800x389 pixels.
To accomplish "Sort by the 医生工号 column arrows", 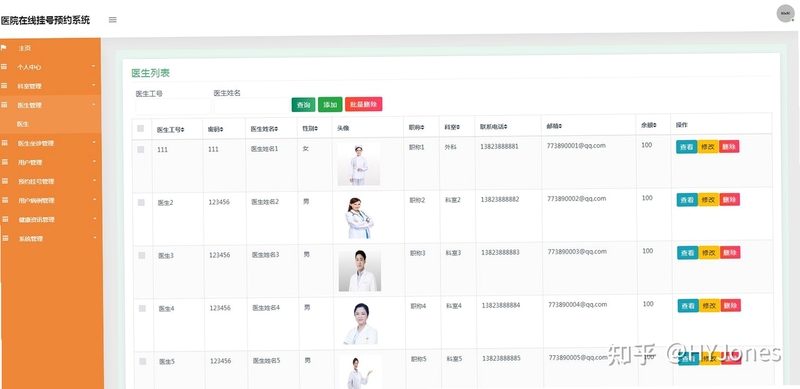I will click(x=182, y=130).
